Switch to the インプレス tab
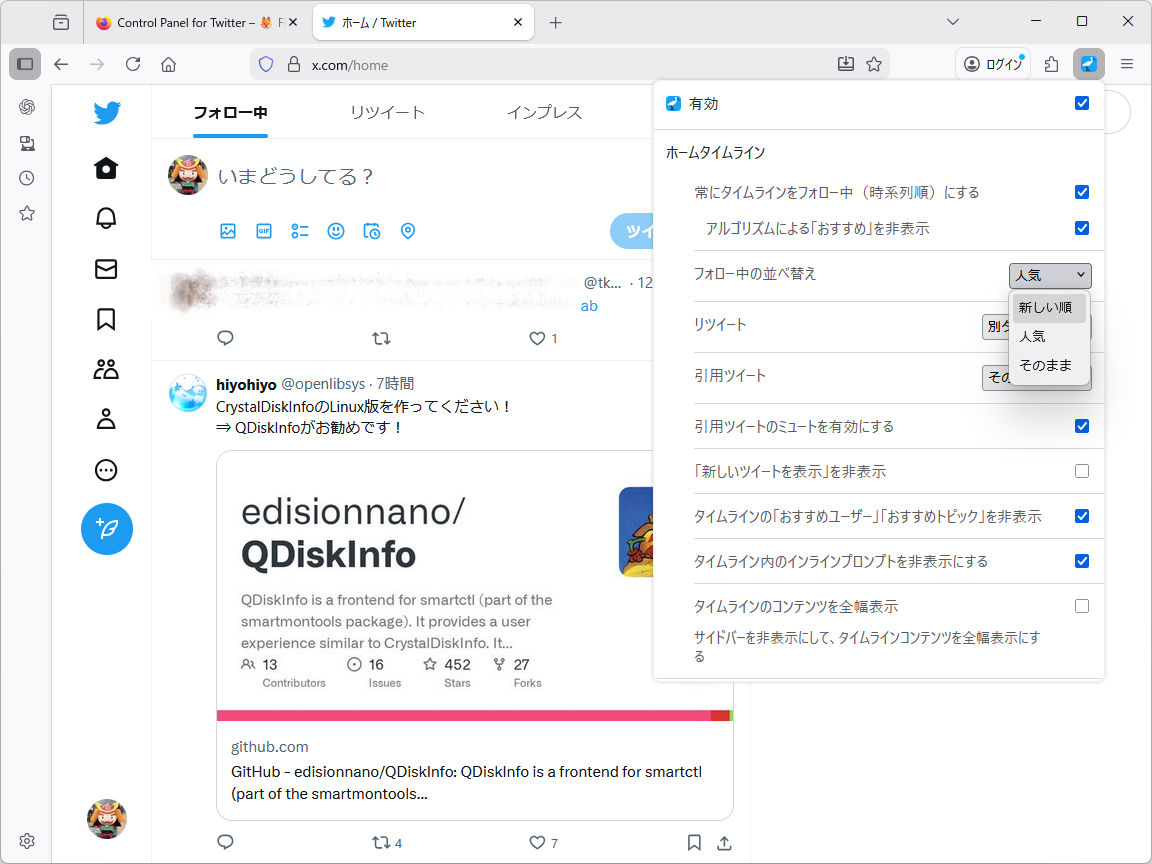 point(543,113)
